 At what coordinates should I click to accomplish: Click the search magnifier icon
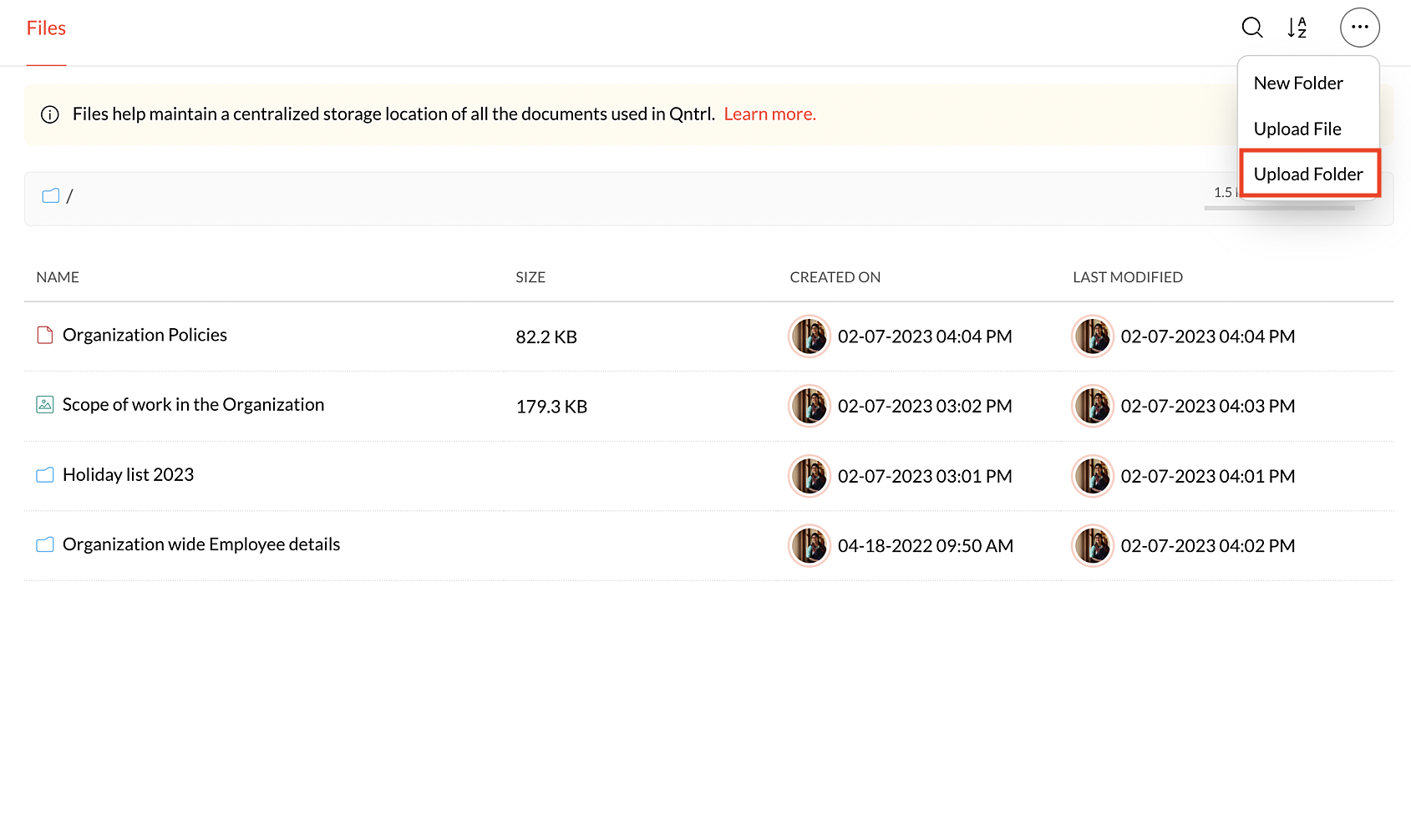tap(1251, 28)
